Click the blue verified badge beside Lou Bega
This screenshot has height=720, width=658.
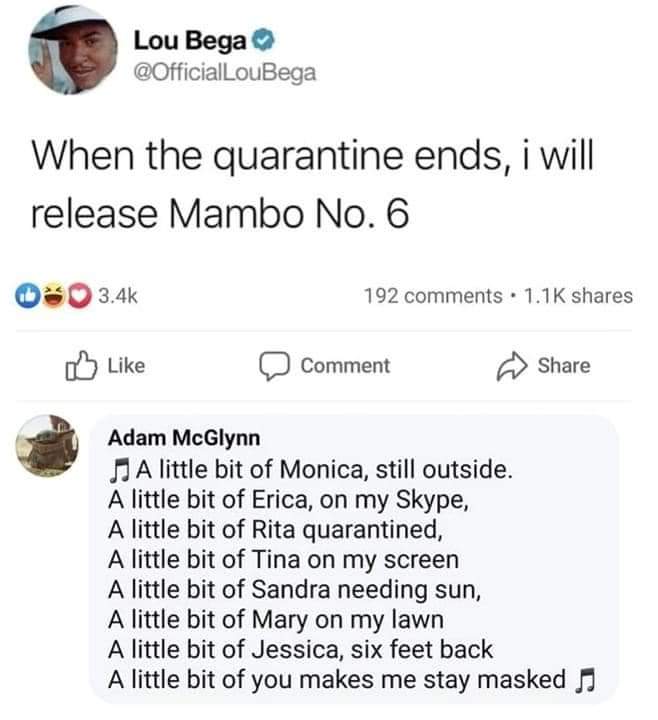click(x=263, y=42)
